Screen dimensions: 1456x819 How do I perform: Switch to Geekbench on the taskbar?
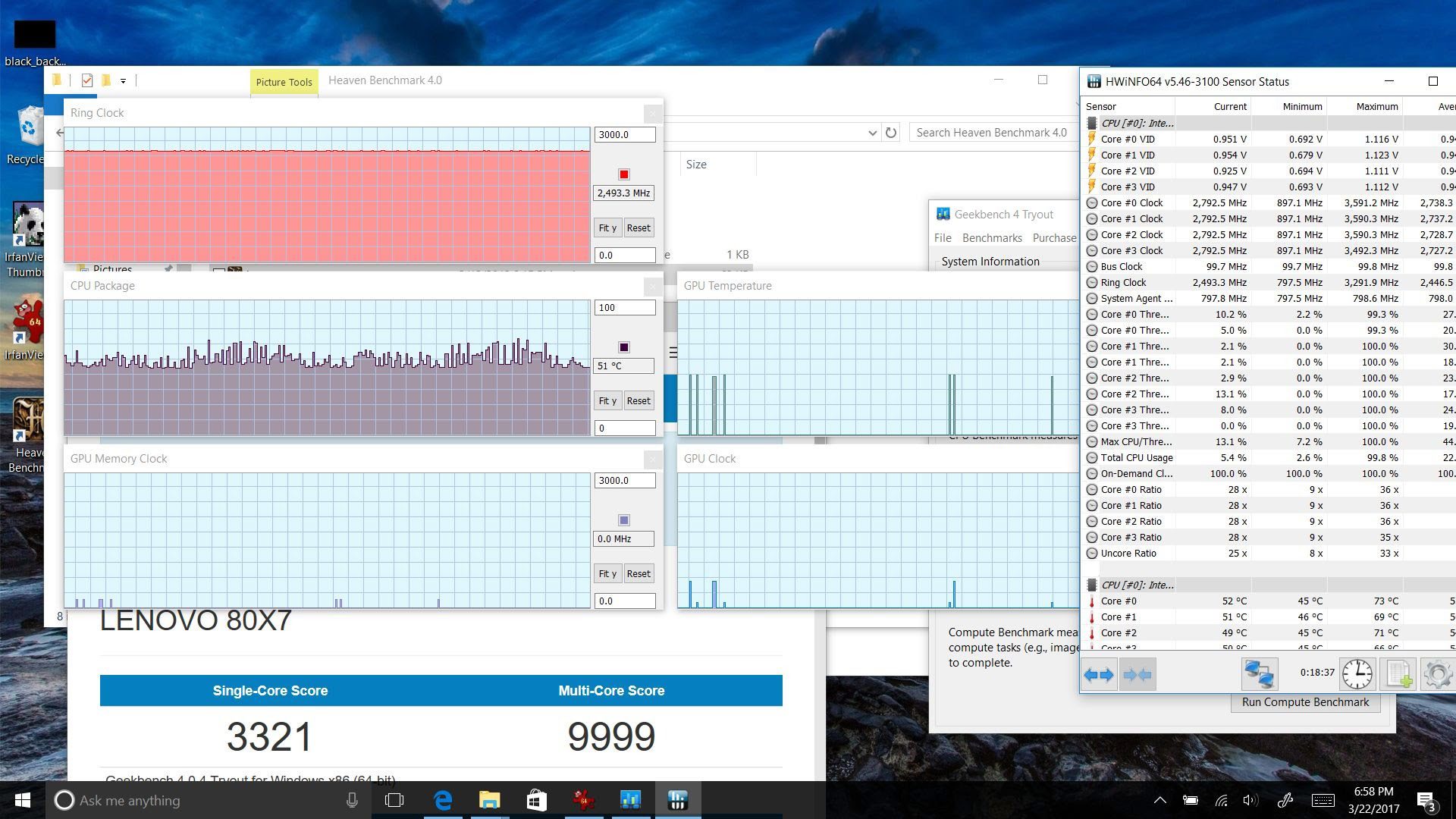(631, 800)
